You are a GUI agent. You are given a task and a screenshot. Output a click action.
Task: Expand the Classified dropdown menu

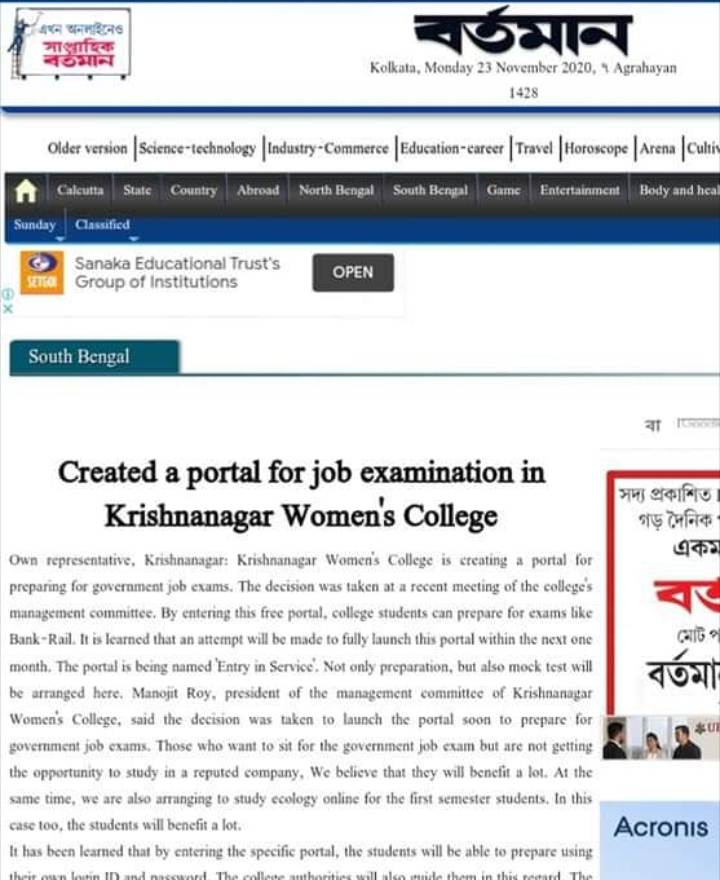coord(103,226)
